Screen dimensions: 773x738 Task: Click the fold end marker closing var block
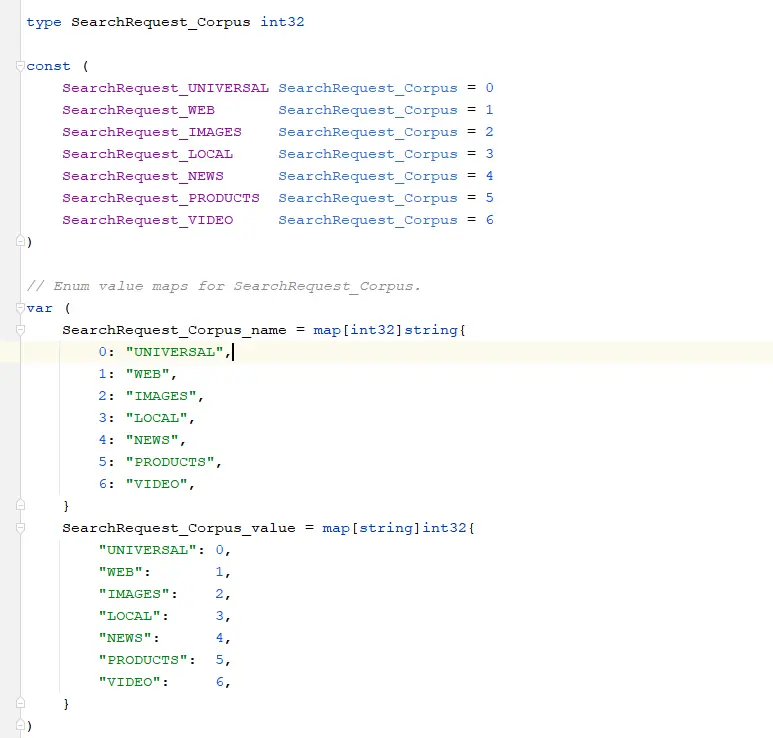click(20, 725)
